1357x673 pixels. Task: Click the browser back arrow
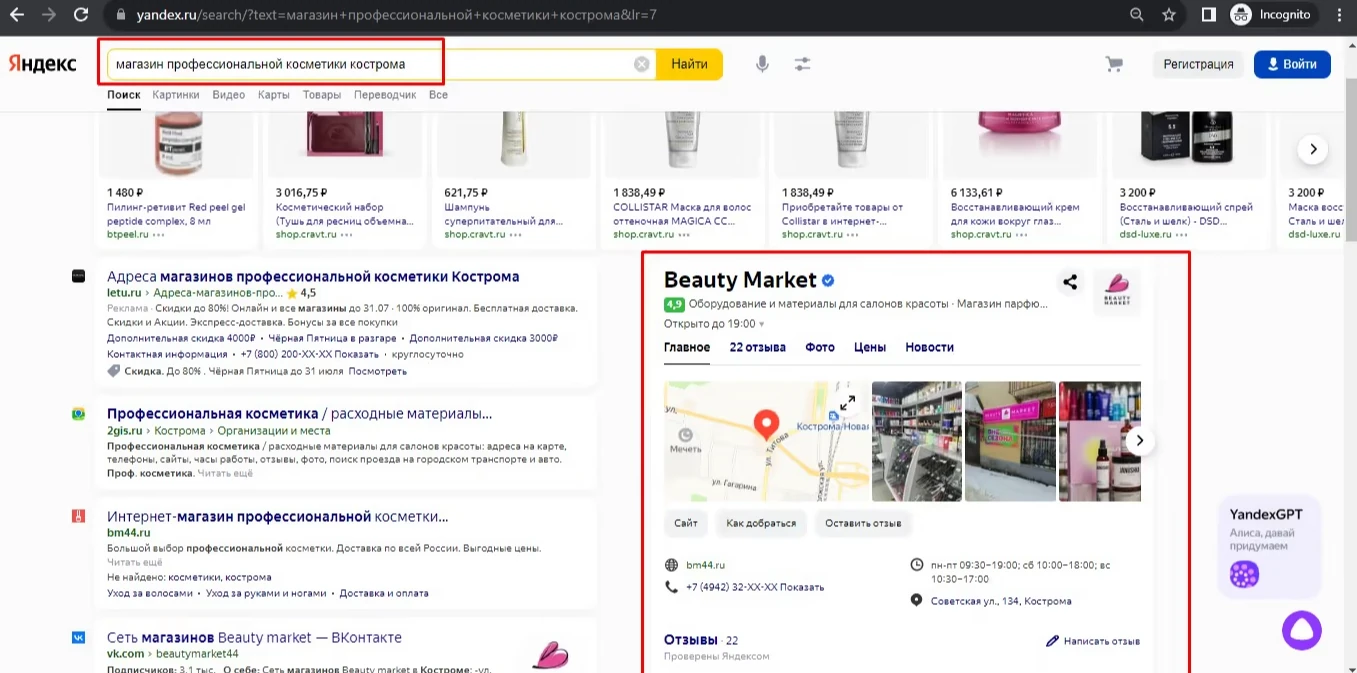pyautogui.click(x=18, y=15)
